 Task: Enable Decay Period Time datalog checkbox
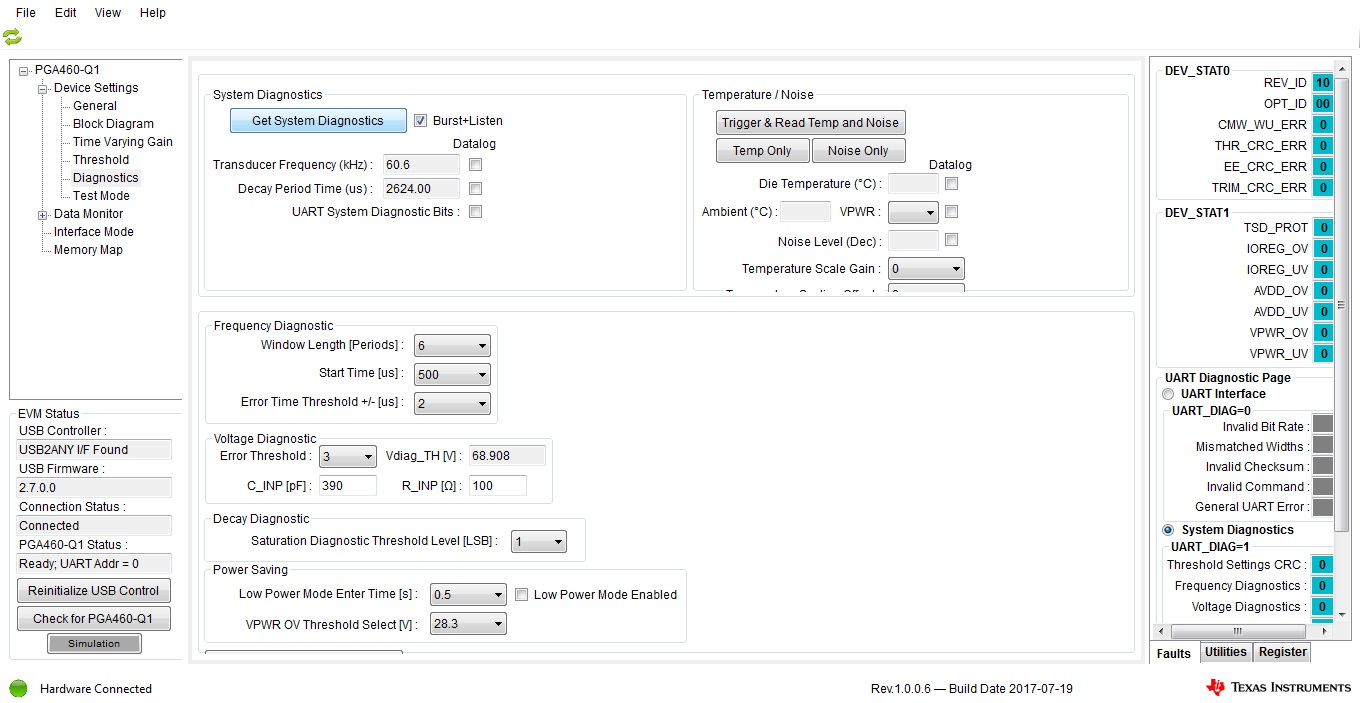coord(476,188)
